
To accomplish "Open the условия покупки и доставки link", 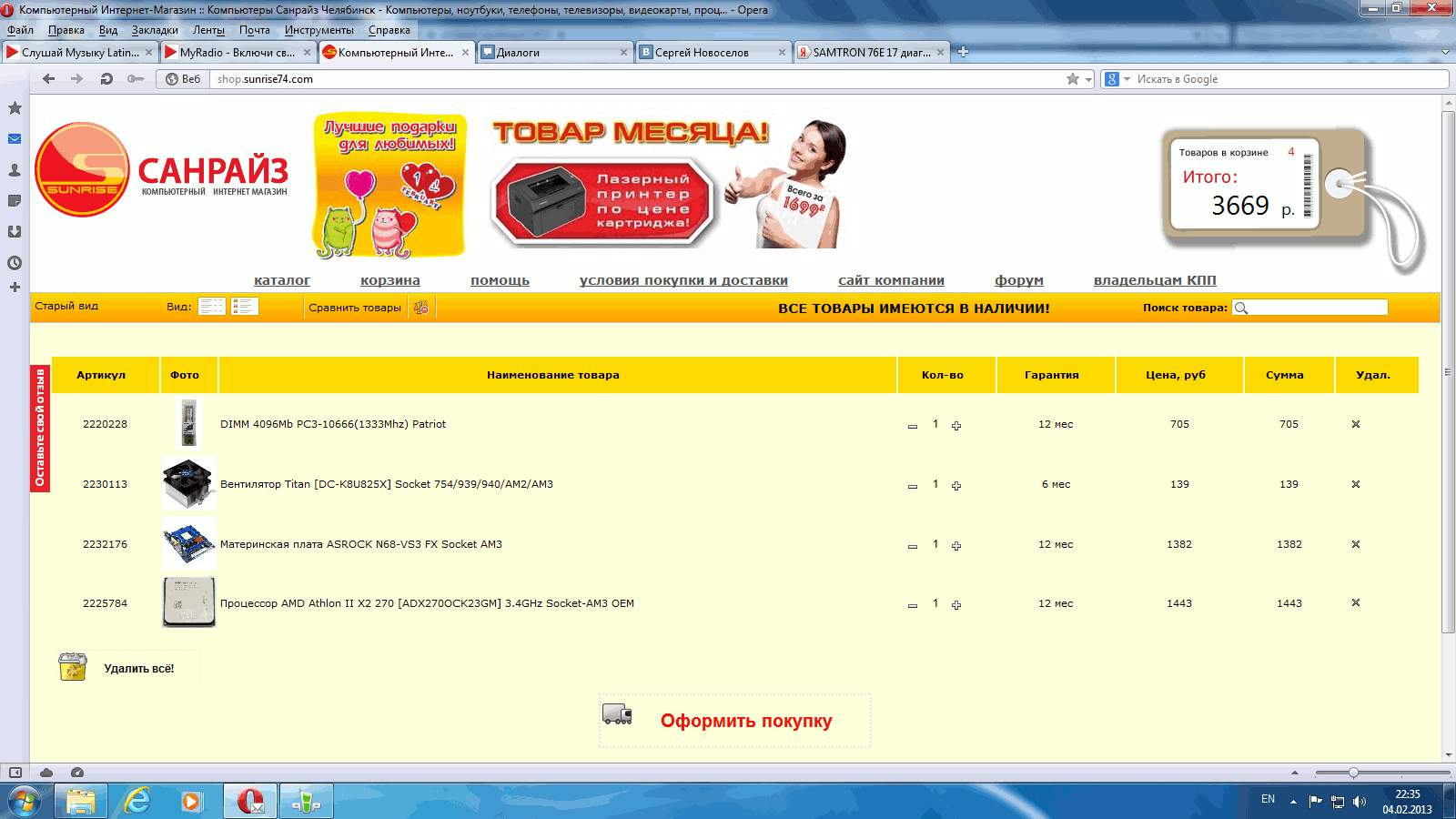I will tap(683, 280).
